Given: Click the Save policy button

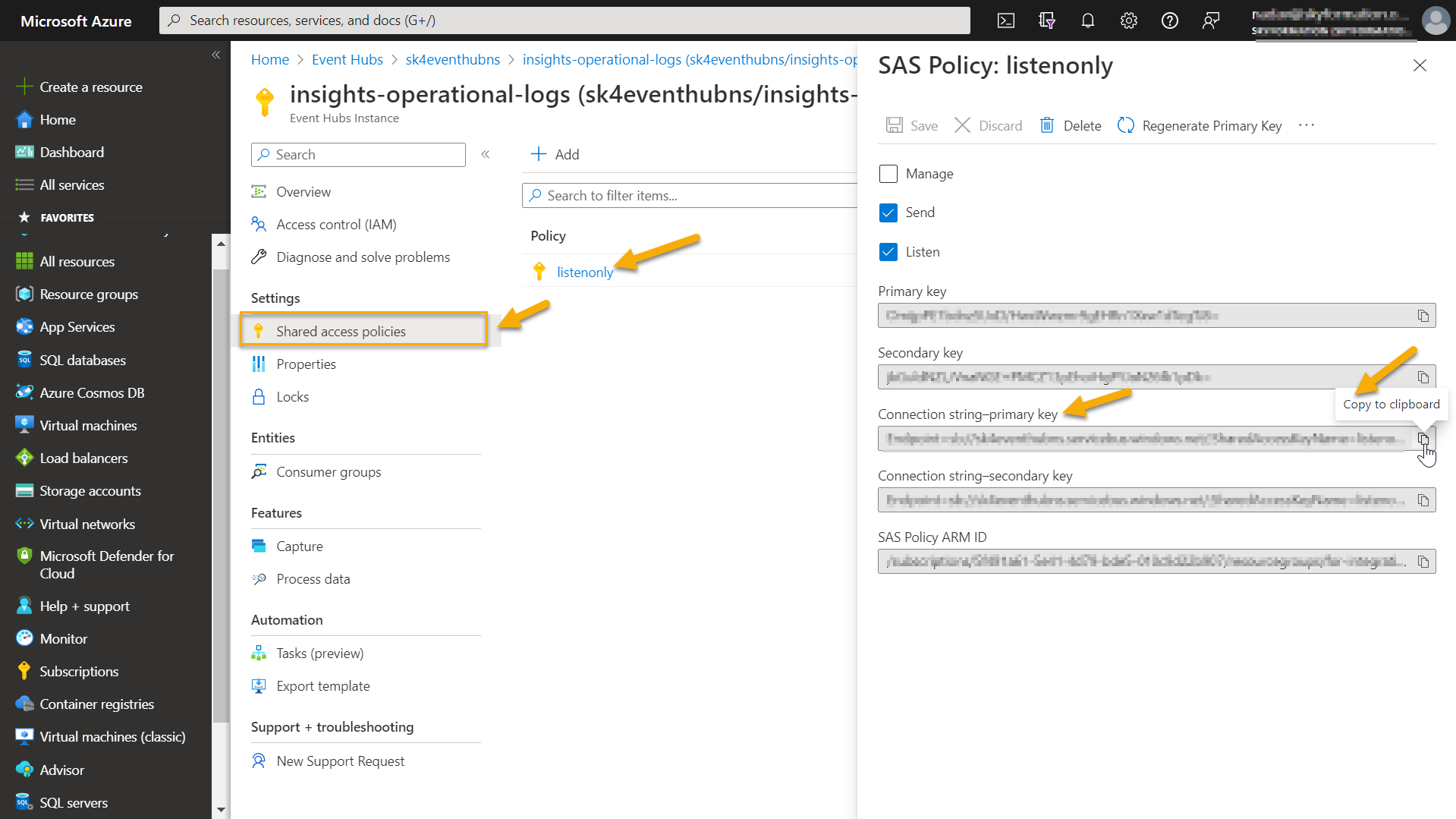Looking at the screenshot, I should tap(912, 125).
